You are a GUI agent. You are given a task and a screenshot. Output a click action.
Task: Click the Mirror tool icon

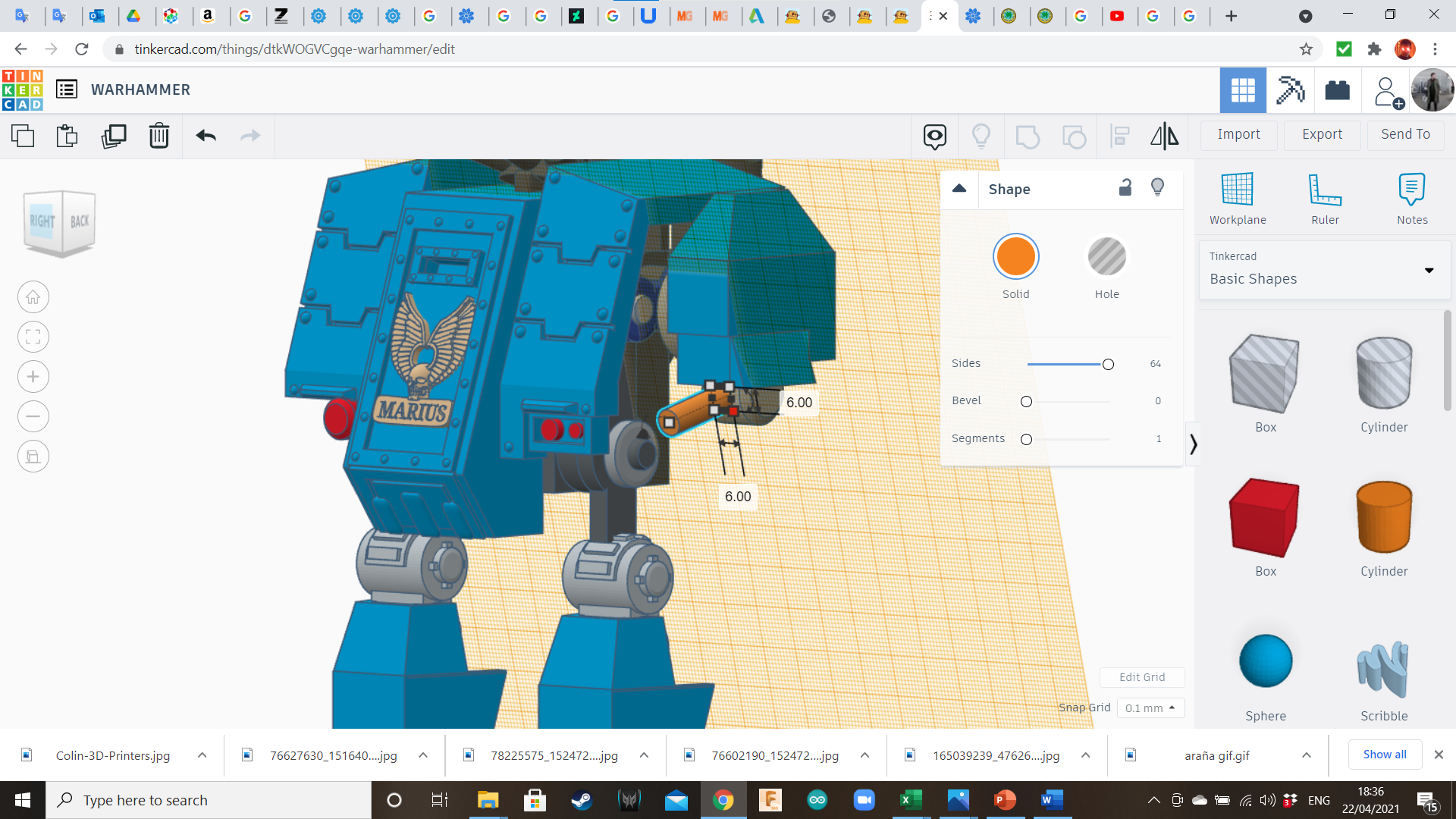tap(1164, 136)
